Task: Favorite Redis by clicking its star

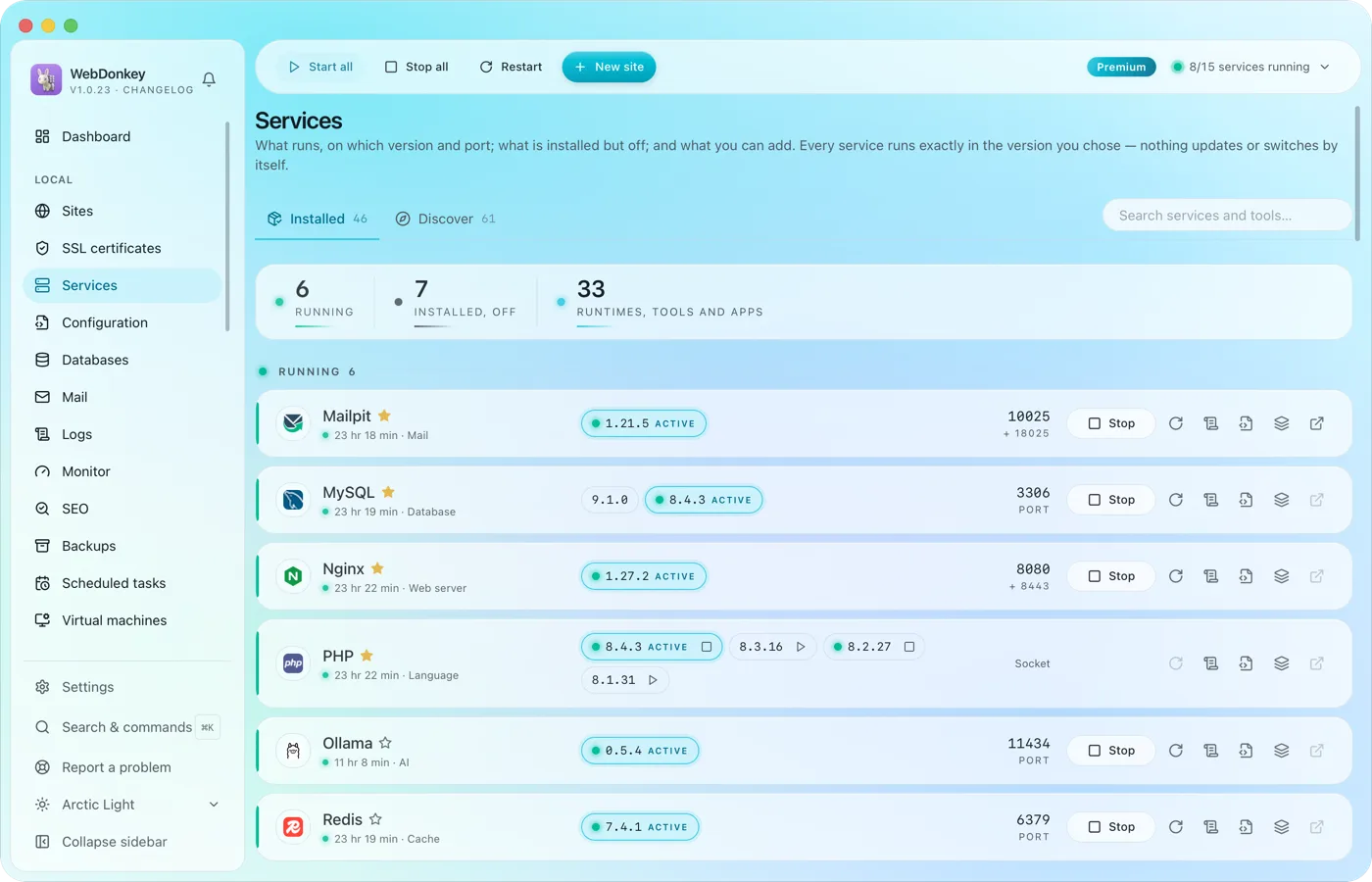Action: pos(375,819)
